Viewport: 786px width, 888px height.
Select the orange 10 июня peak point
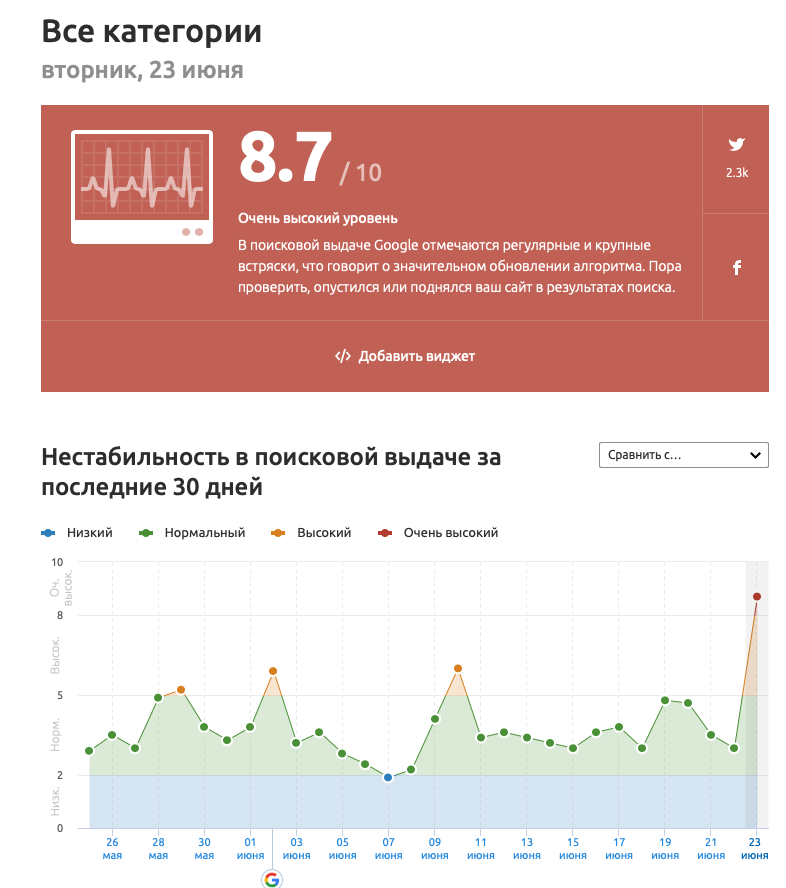(x=458, y=668)
